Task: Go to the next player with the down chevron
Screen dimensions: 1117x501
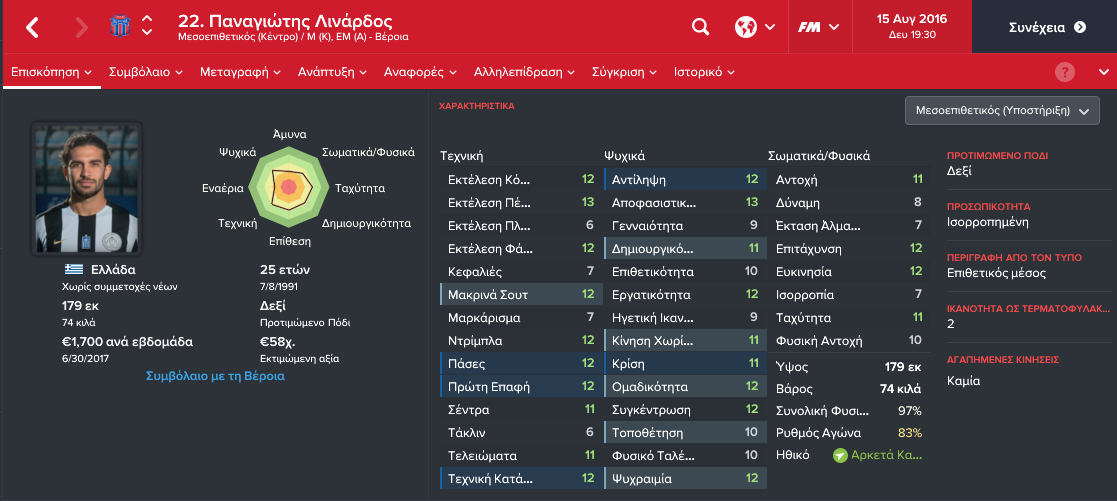Action: point(147,33)
